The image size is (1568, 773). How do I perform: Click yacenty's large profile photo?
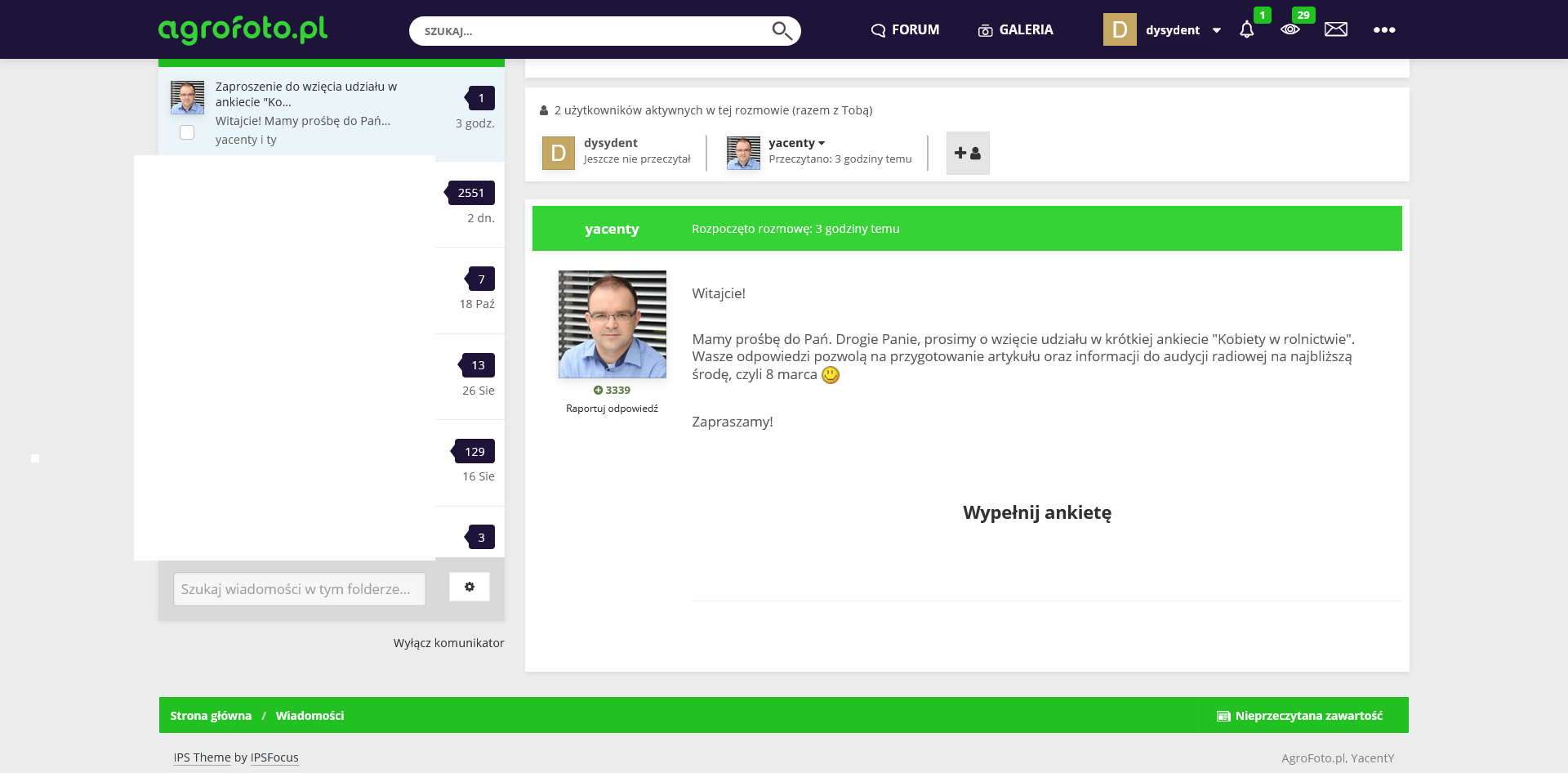[x=612, y=324]
